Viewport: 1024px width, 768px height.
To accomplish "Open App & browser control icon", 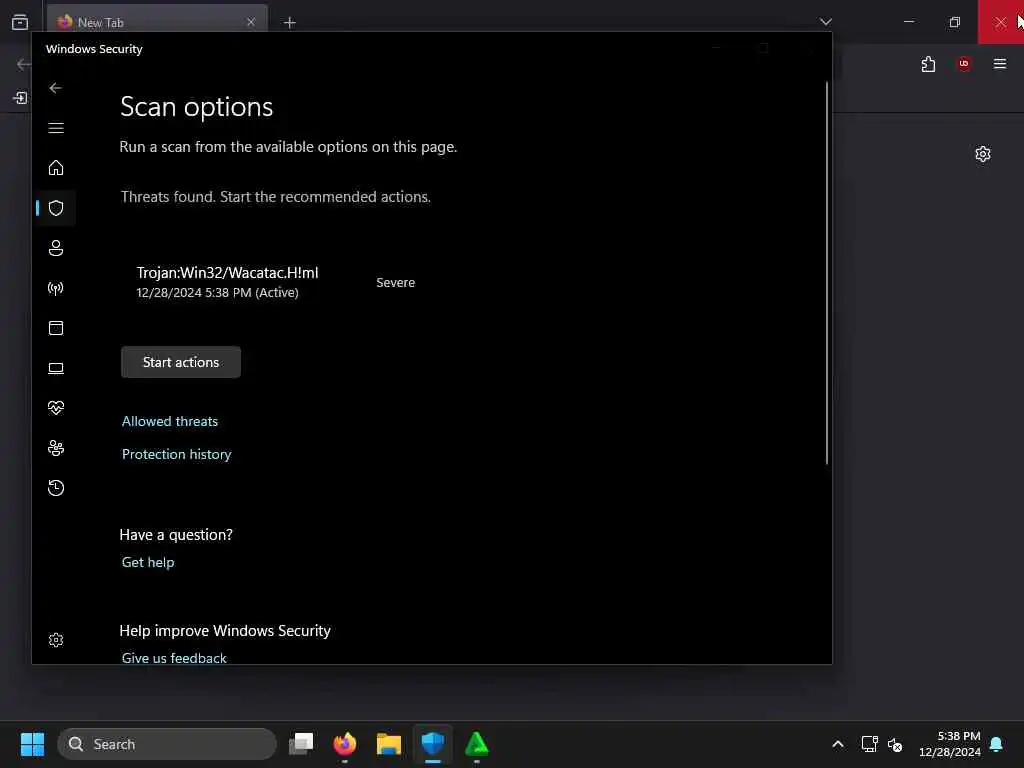I will (56, 328).
